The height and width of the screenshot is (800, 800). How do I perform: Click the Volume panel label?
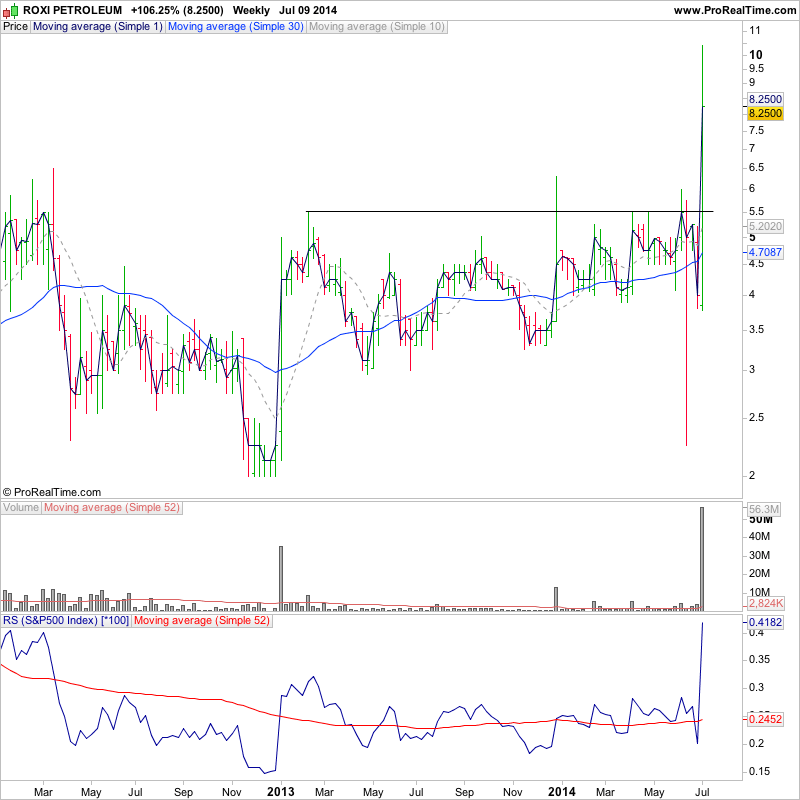[x=21, y=508]
